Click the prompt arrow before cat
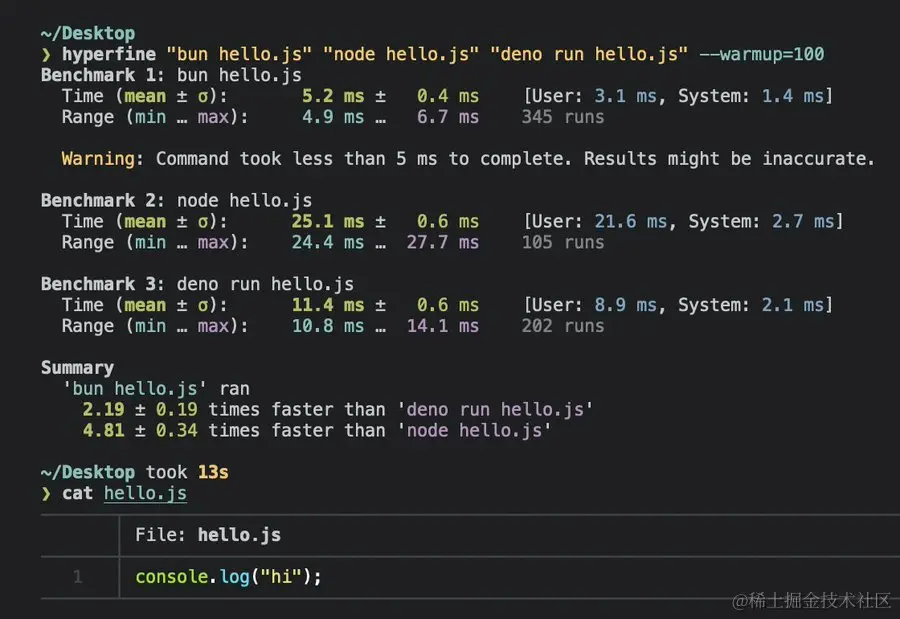Screen dimensions: 900x619 (x=46, y=494)
